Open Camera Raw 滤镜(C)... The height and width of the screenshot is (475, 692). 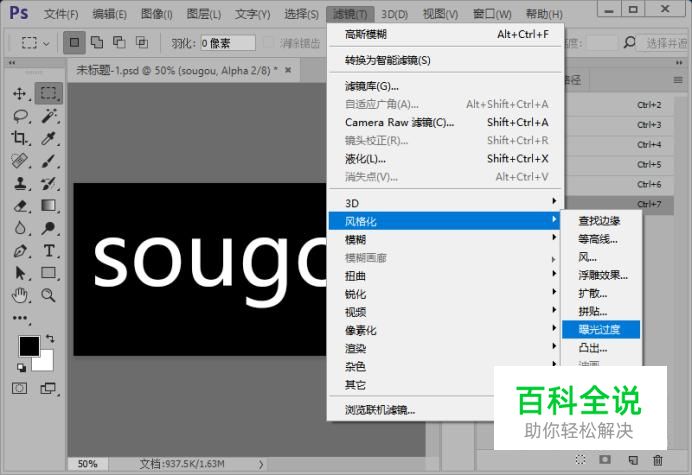point(446,122)
